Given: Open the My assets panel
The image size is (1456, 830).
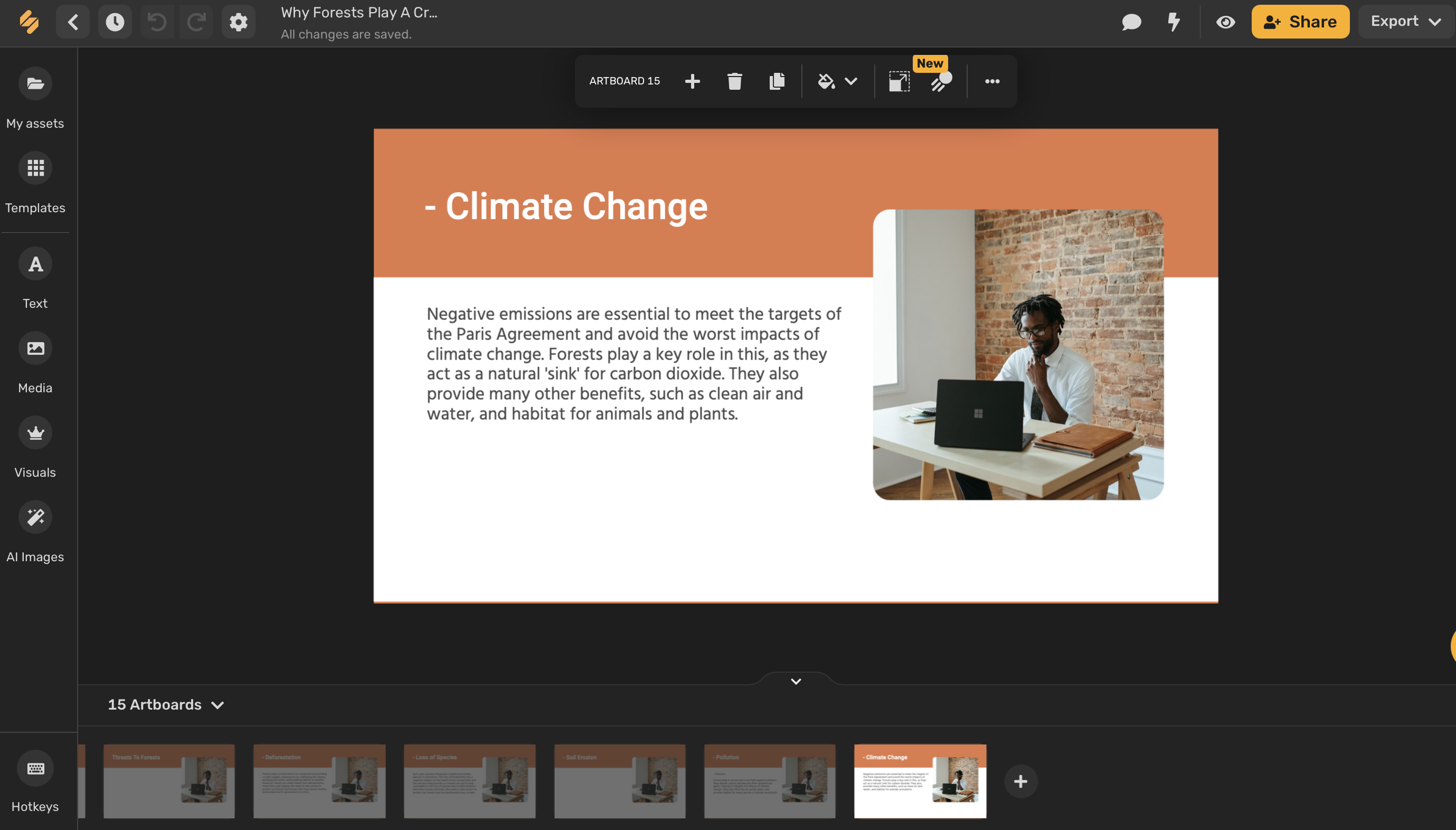Looking at the screenshot, I should pyautogui.click(x=35, y=83).
